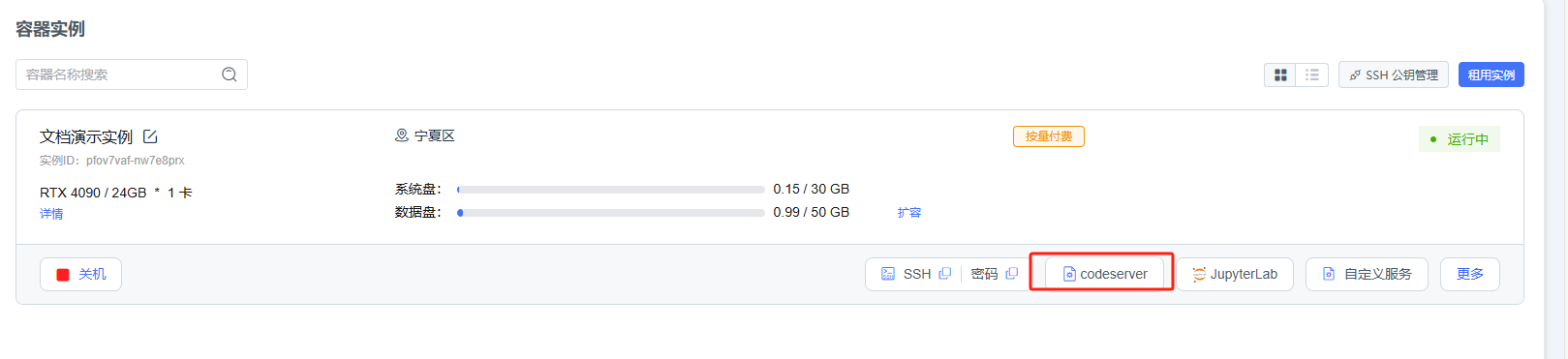
Task: Click the 租用实例 button
Action: point(1491,75)
